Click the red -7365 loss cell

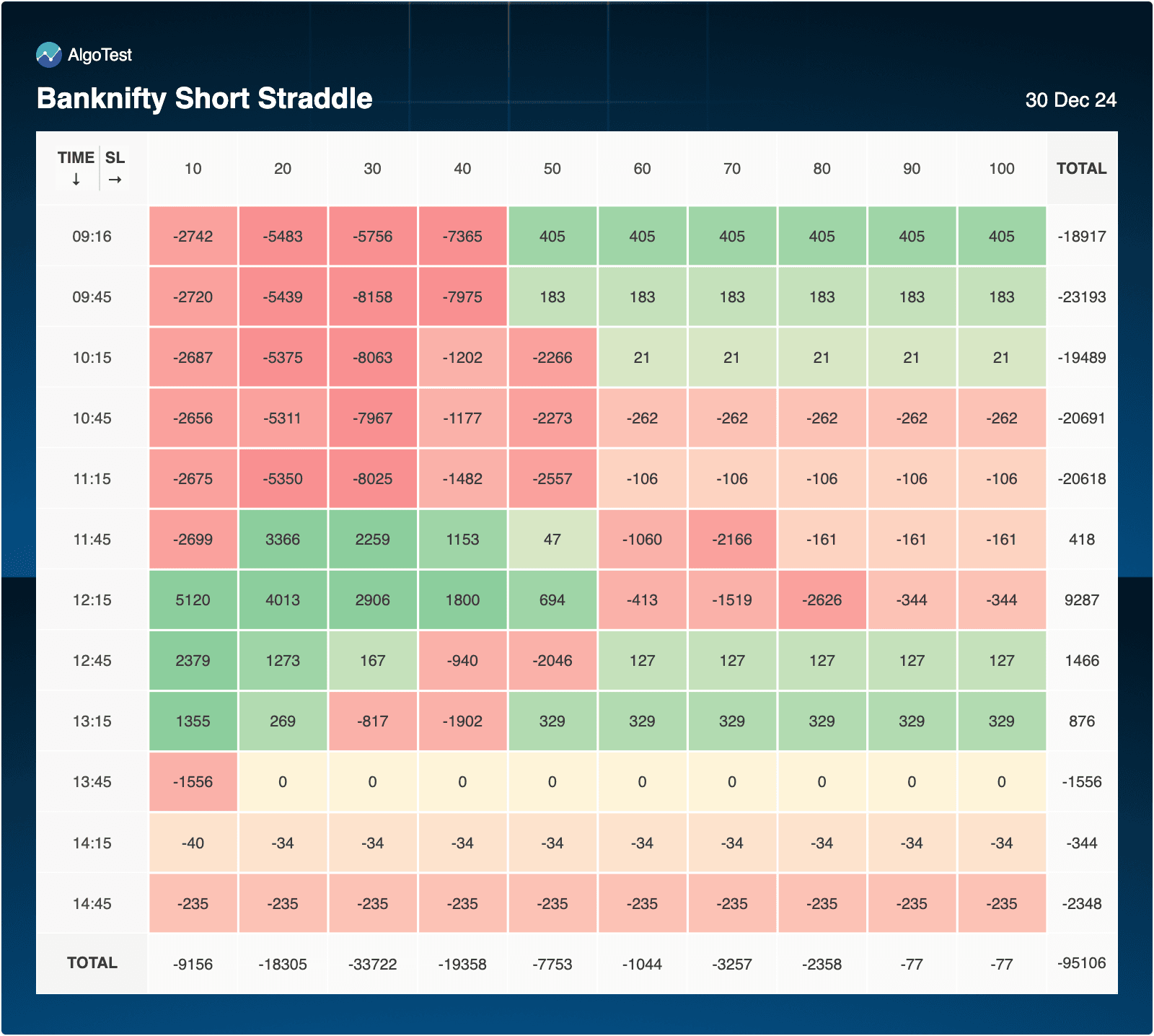tap(462, 237)
